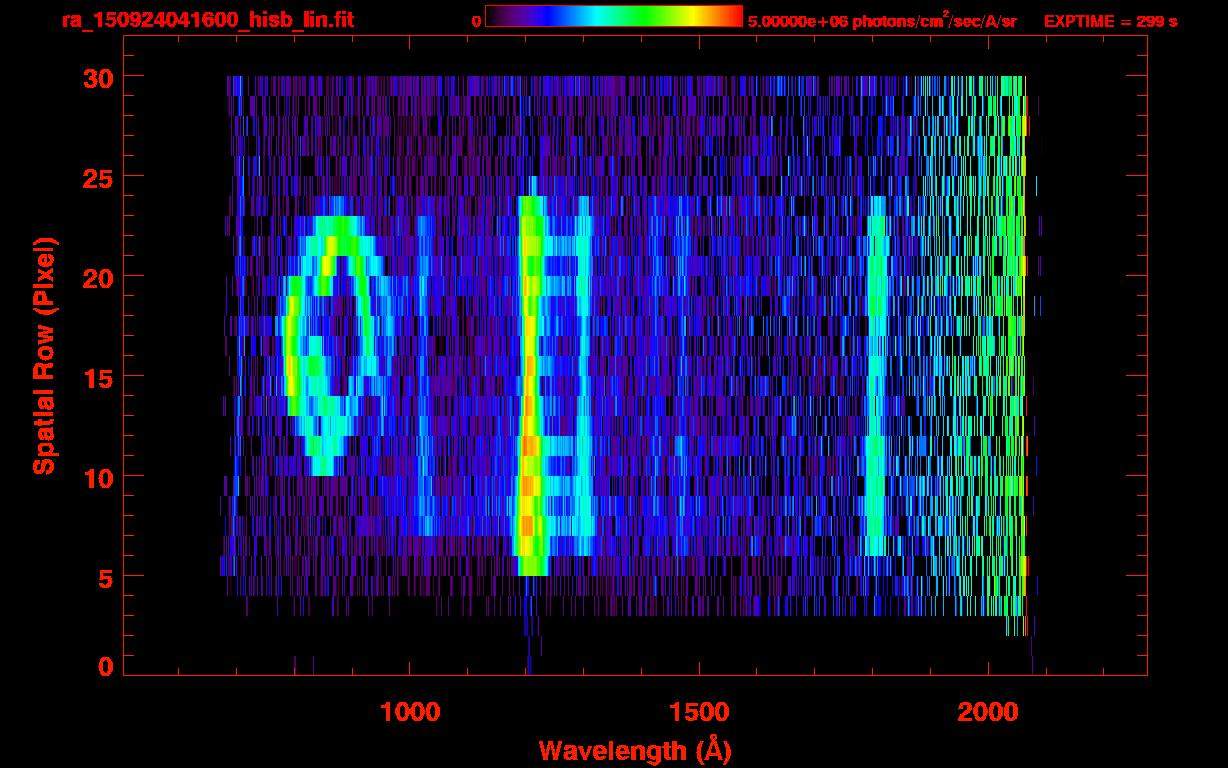This screenshot has height=768, width=1228.
Task: Click the rainbow intensity color bar
Action: [613, 16]
